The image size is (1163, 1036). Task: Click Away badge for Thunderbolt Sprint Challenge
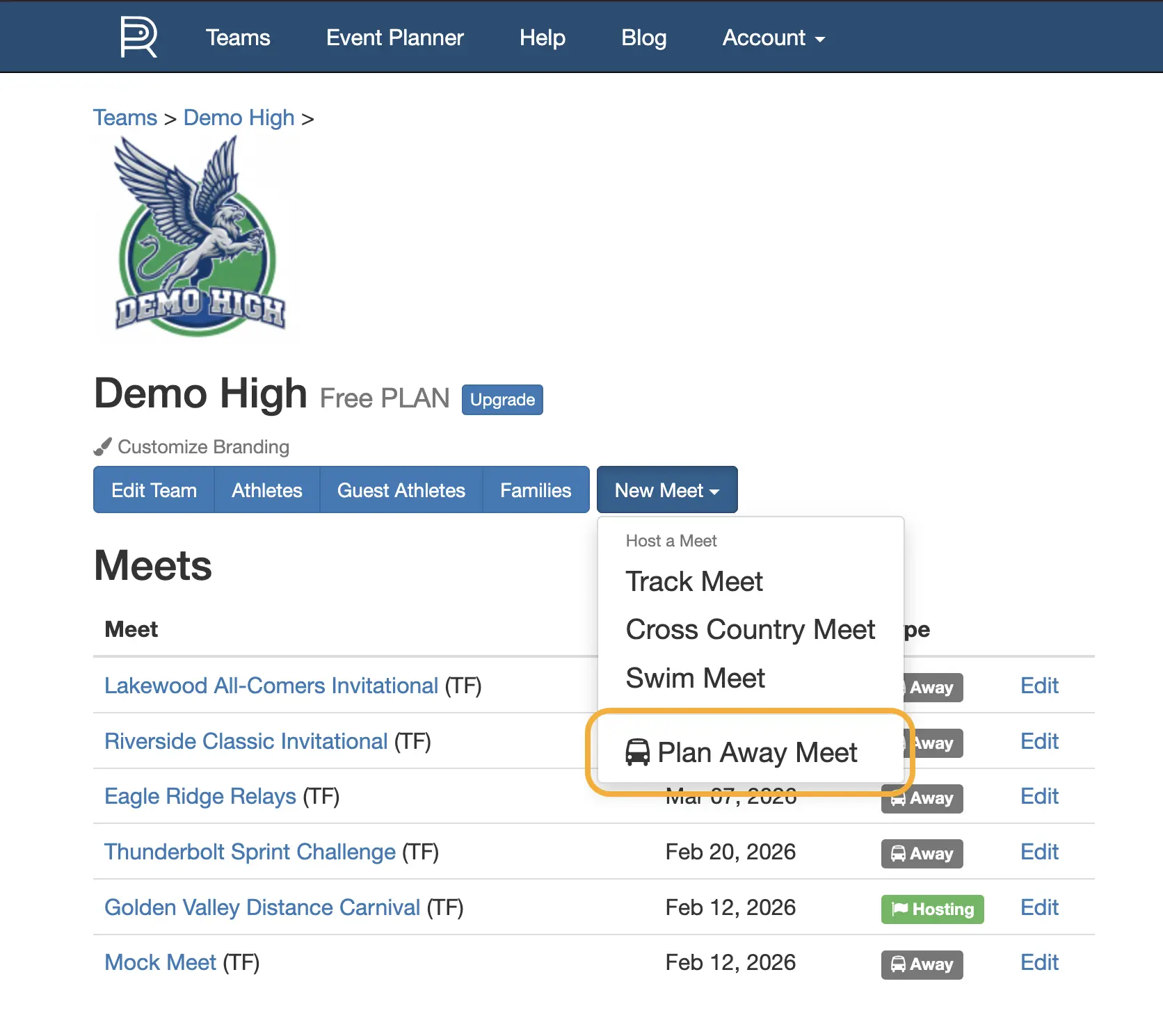(922, 854)
